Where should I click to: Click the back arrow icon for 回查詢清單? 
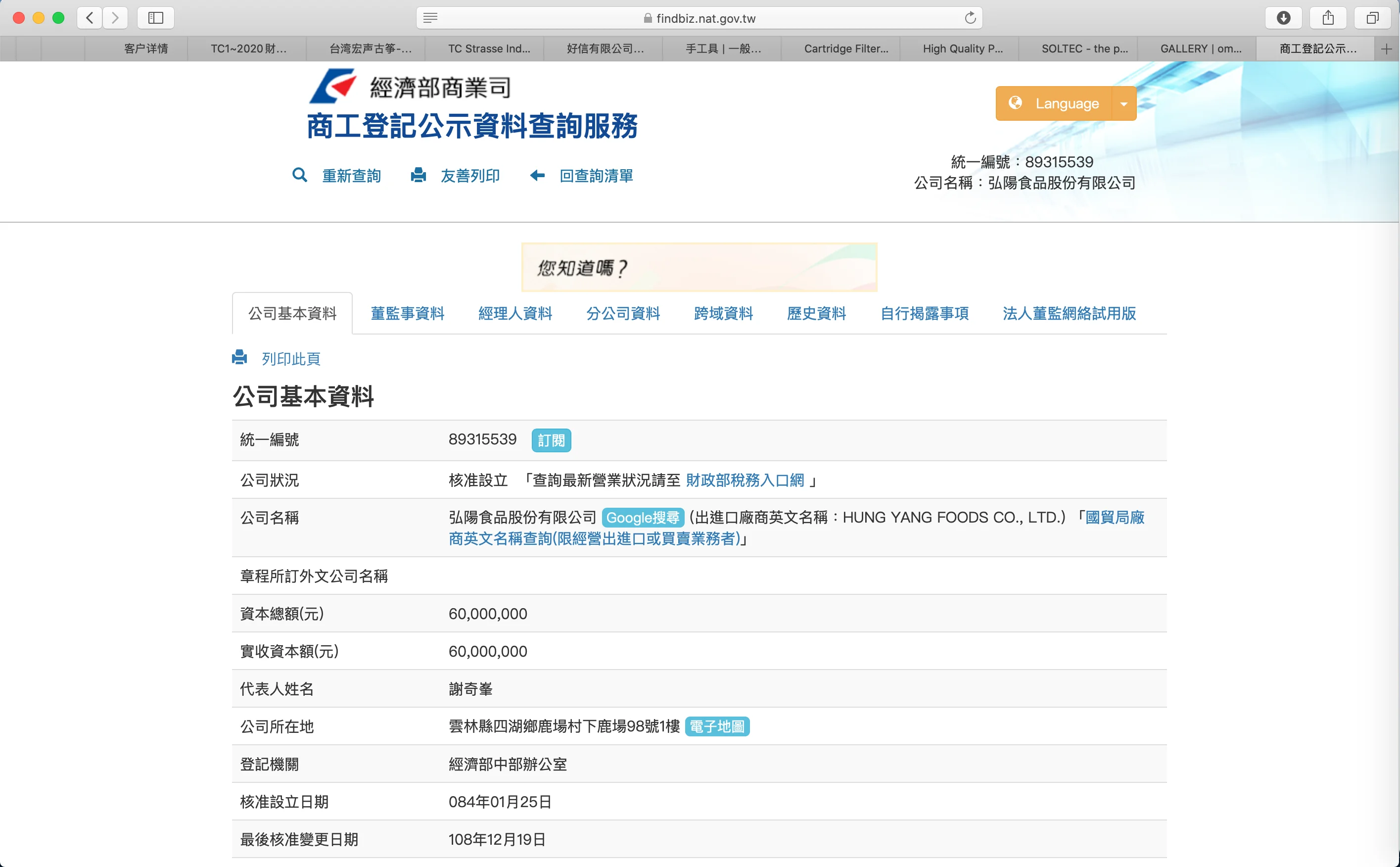click(537, 175)
